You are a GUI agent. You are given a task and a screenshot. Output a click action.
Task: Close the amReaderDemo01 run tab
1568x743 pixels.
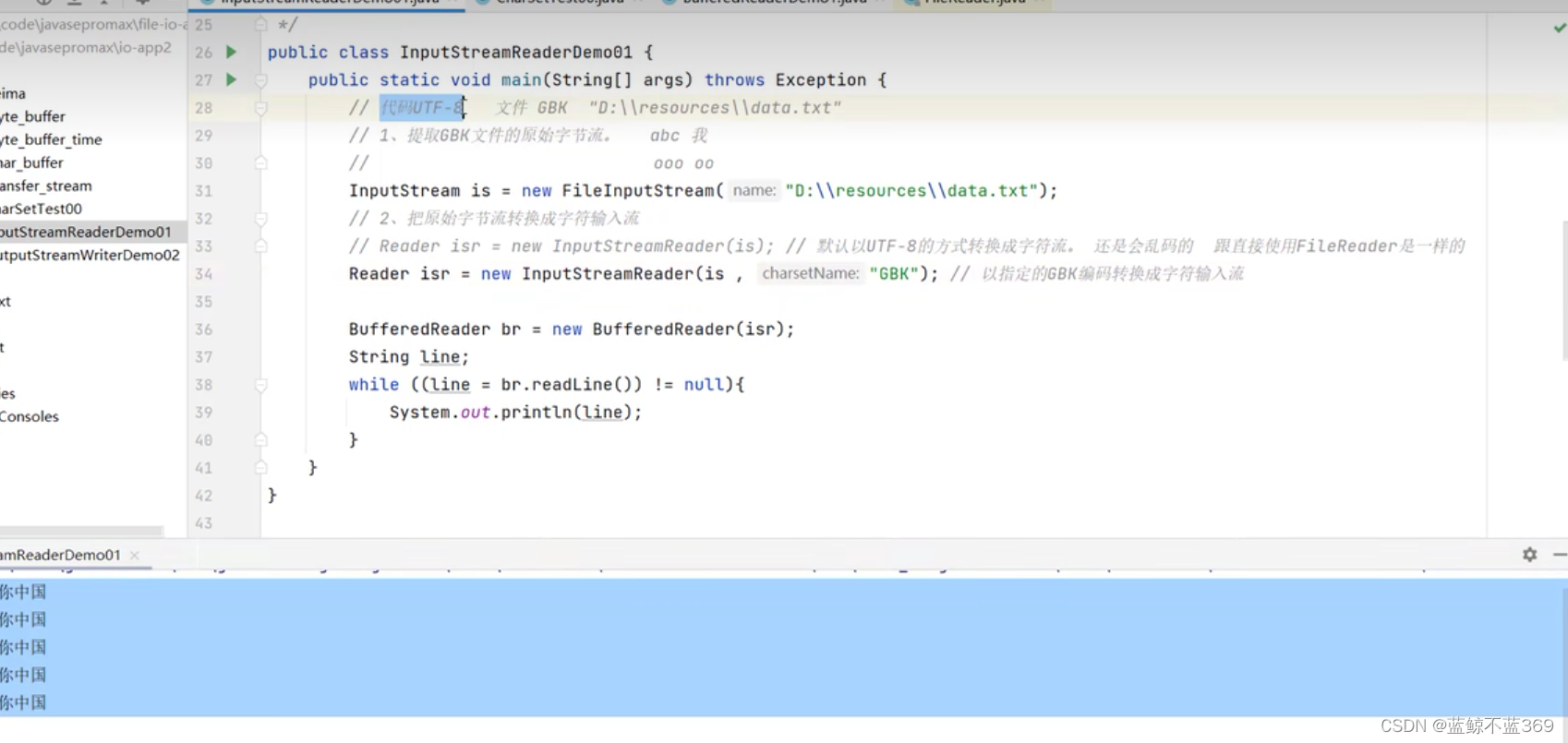tap(135, 555)
